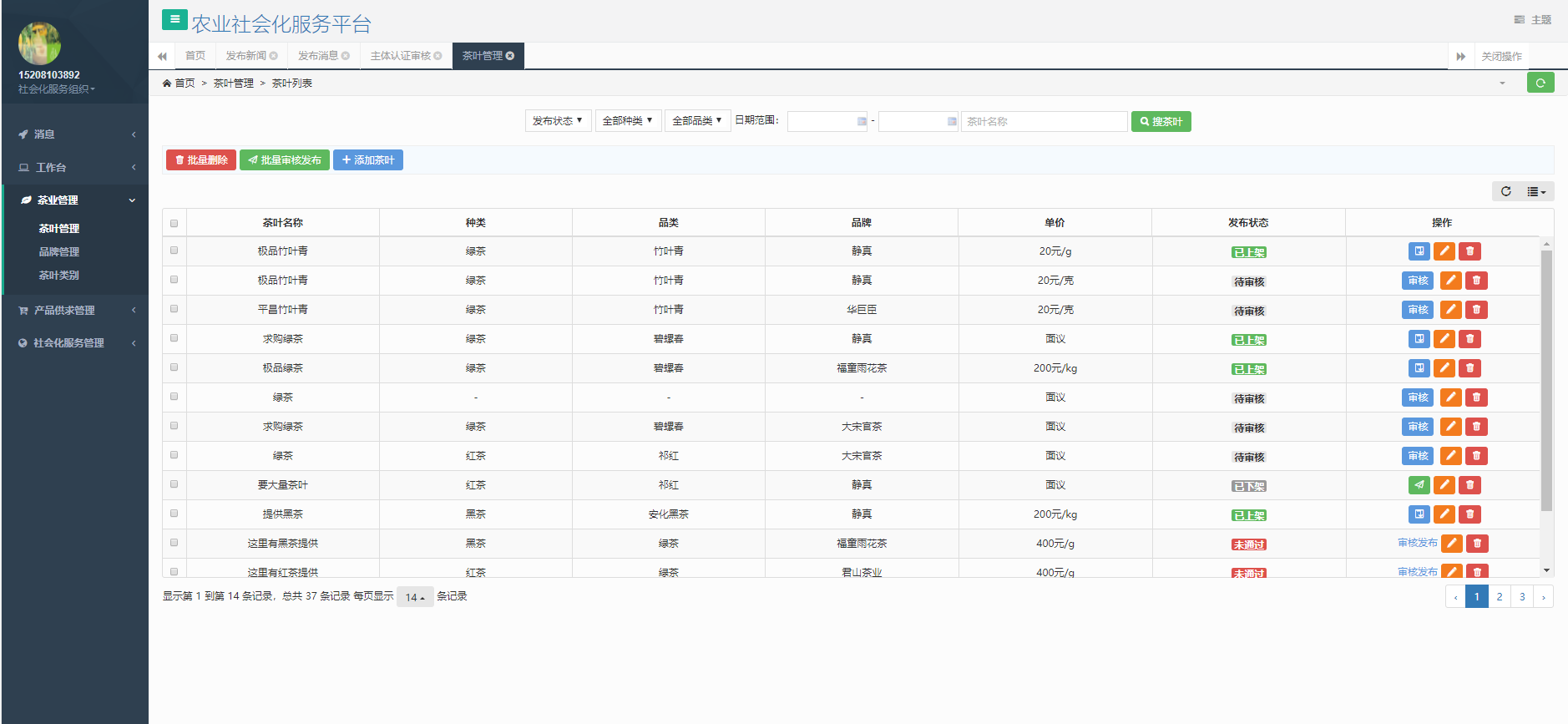Open the 发布状态 dropdown filter
Image resolution: width=1568 pixels, height=724 pixels.
558,121
